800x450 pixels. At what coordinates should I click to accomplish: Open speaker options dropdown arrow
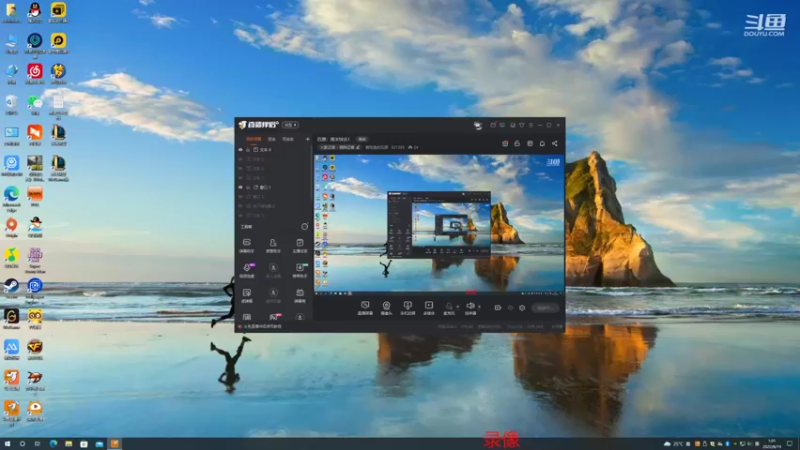coord(479,307)
